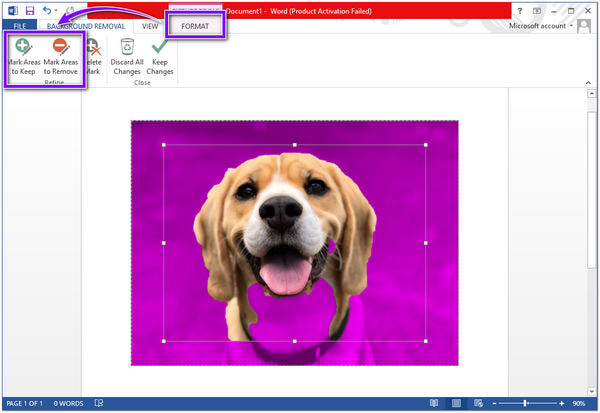Switch to the FORMAT tab
The width and height of the screenshot is (600, 413).
coord(195,26)
